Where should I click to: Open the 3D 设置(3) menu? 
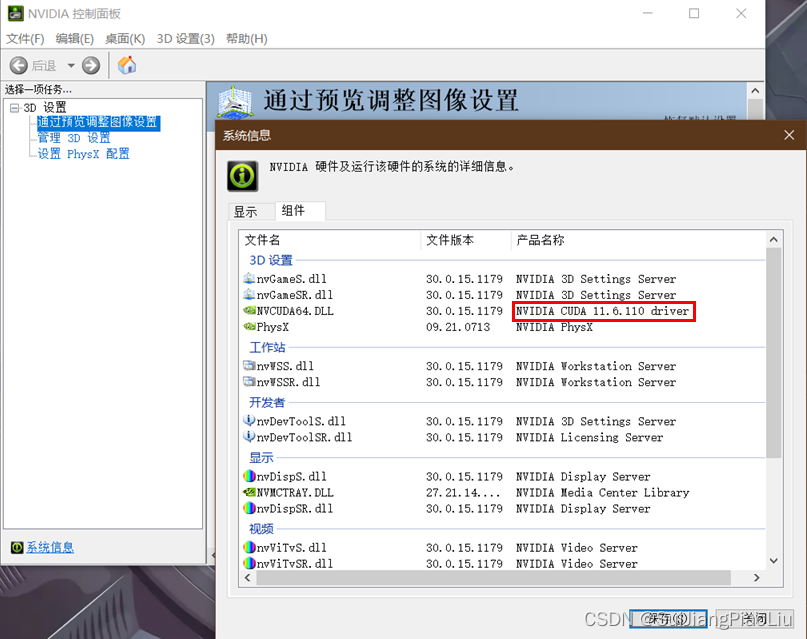click(x=185, y=39)
